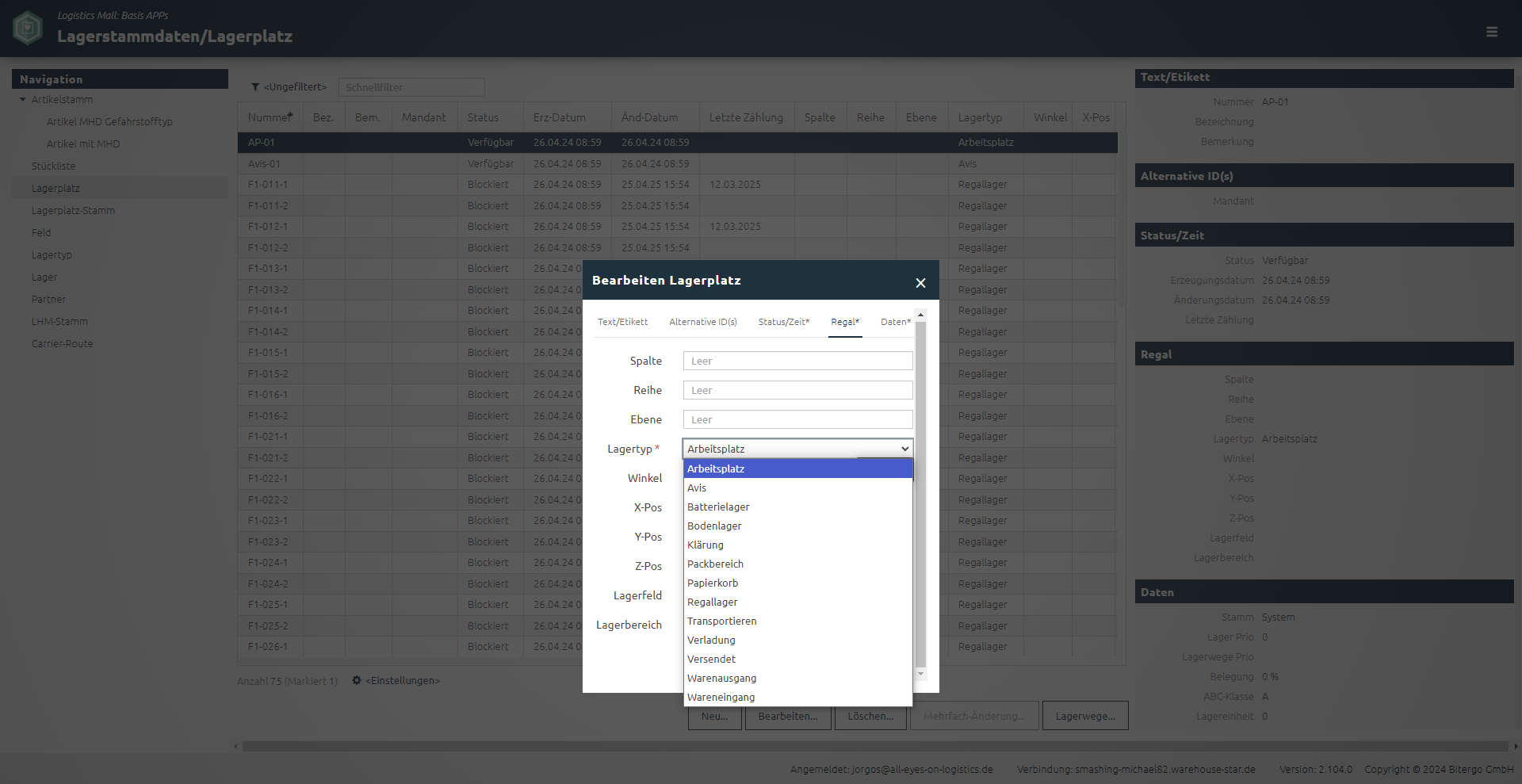Pick Papierkorb option in dropdown
1522x784 pixels.
(x=797, y=583)
